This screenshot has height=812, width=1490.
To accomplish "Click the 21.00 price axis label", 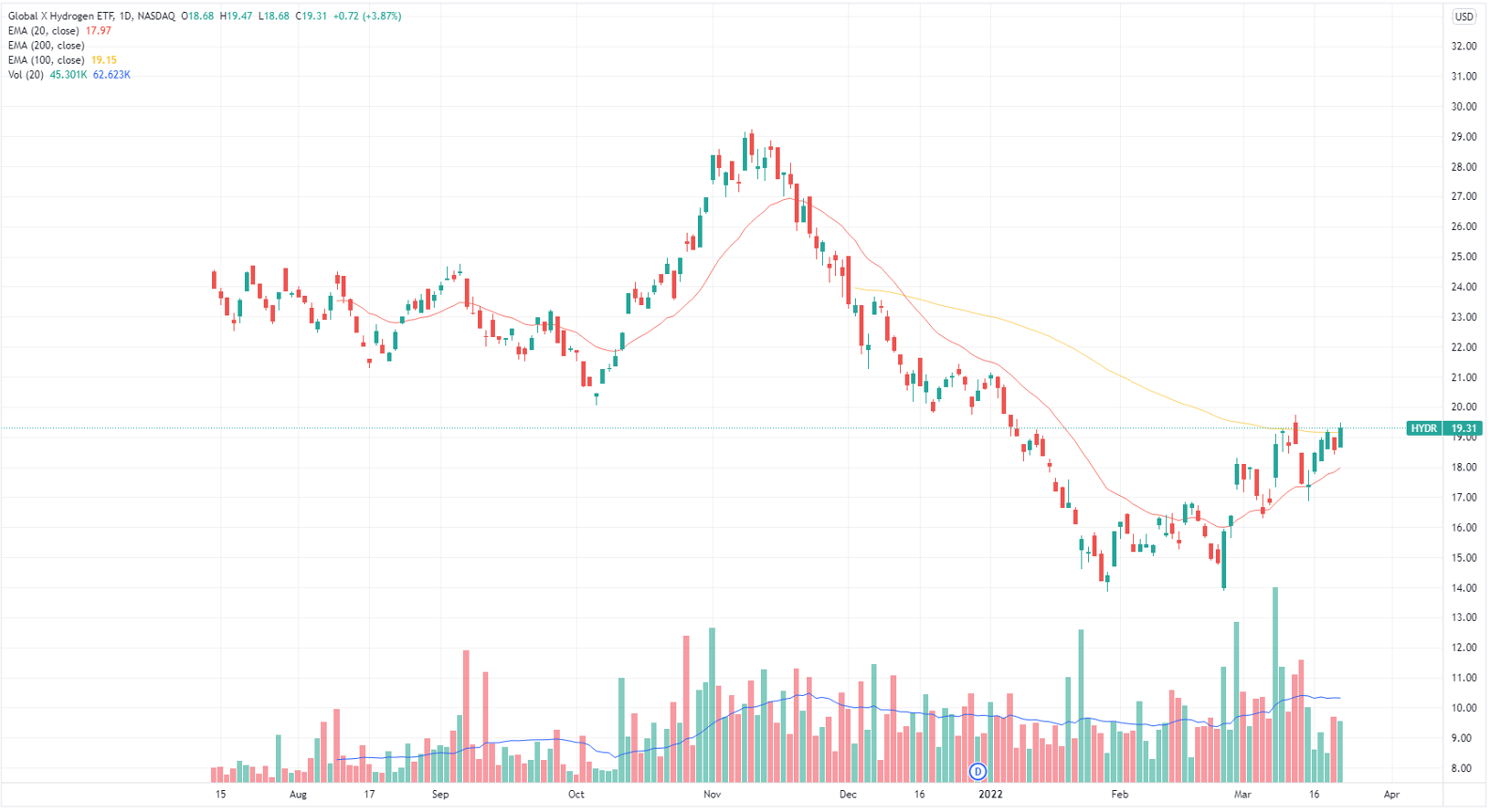I will pos(1464,377).
